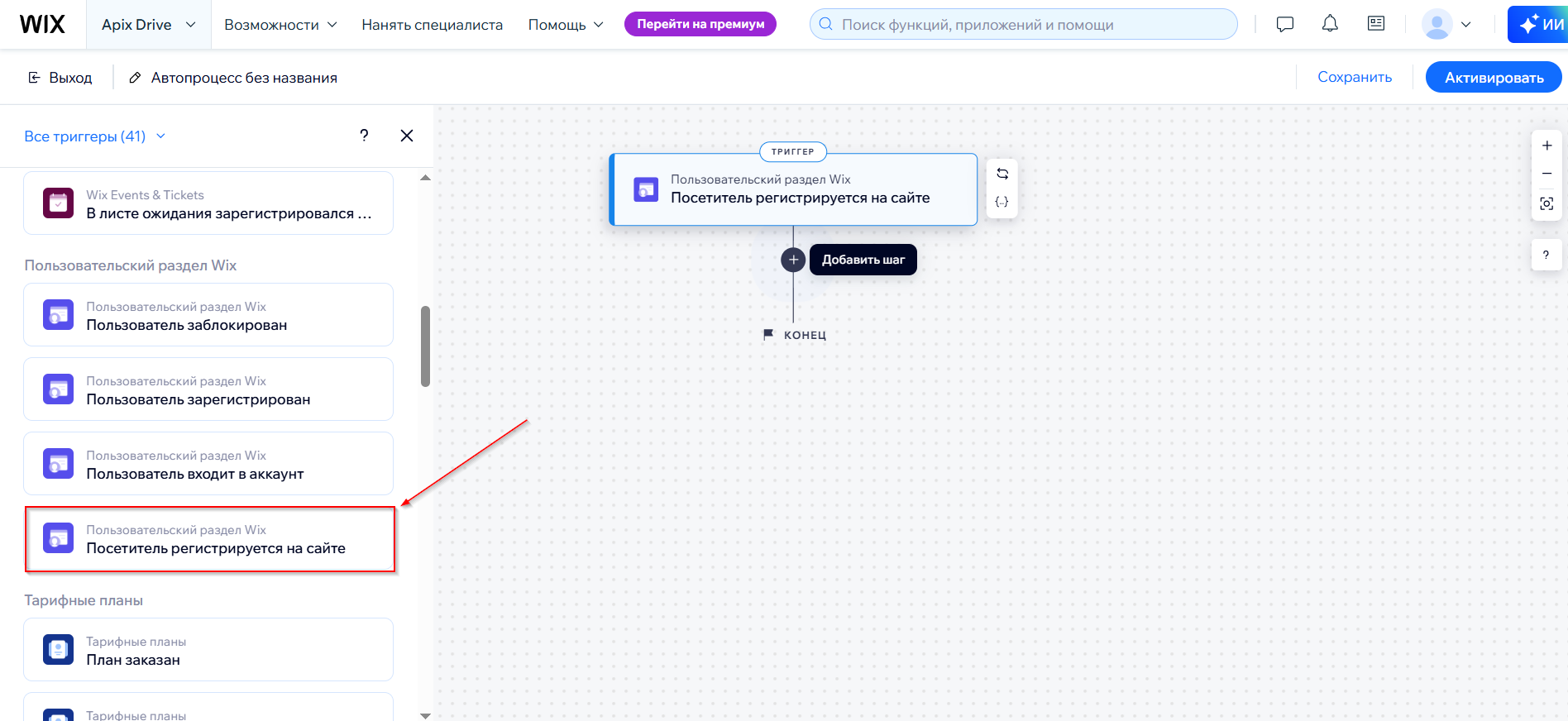Click the triggers list scrollbar thumb
Screen dimensions: 1568x721
coord(425,346)
